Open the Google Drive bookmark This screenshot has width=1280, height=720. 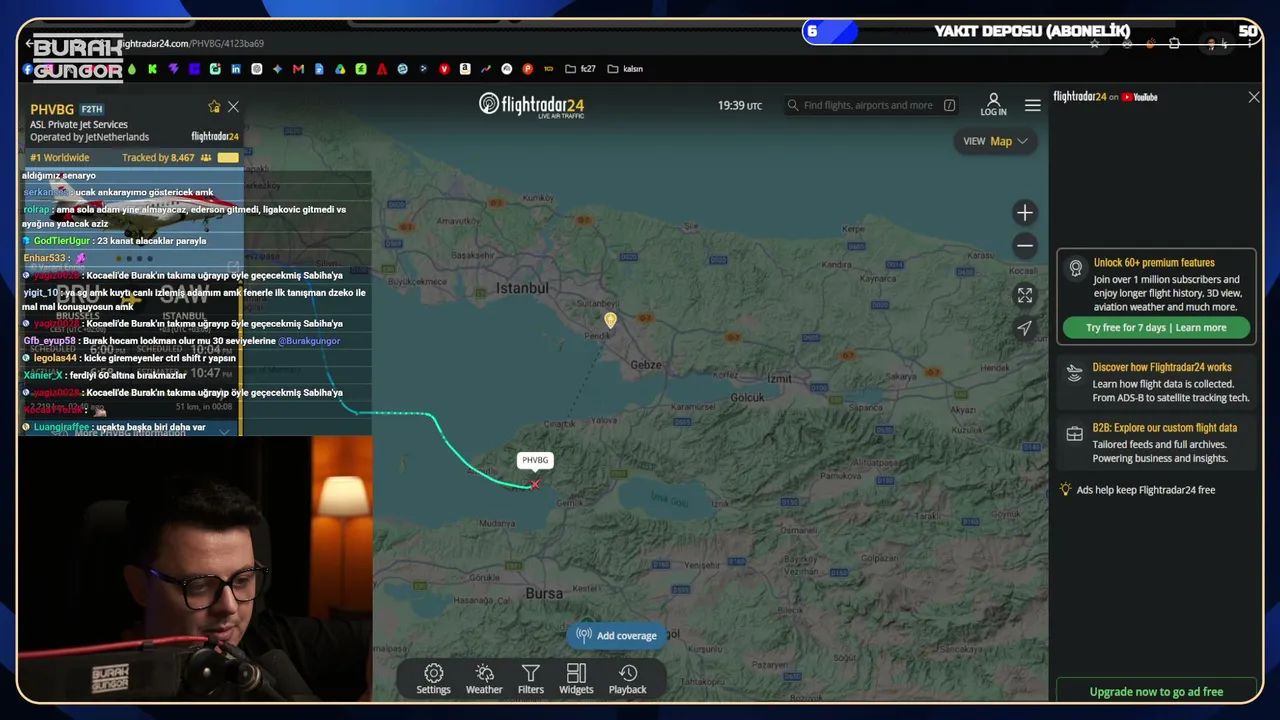click(x=340, y=69)
